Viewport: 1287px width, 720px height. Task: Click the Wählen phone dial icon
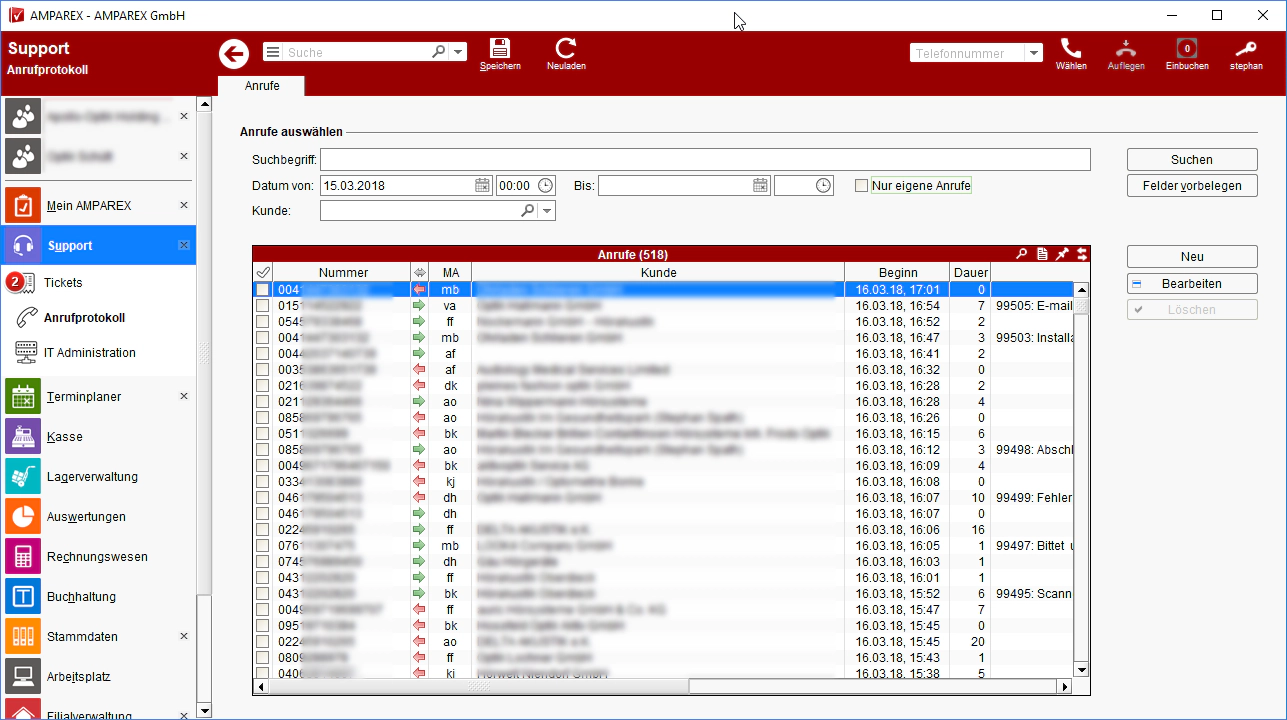(x=1070, y=48)
